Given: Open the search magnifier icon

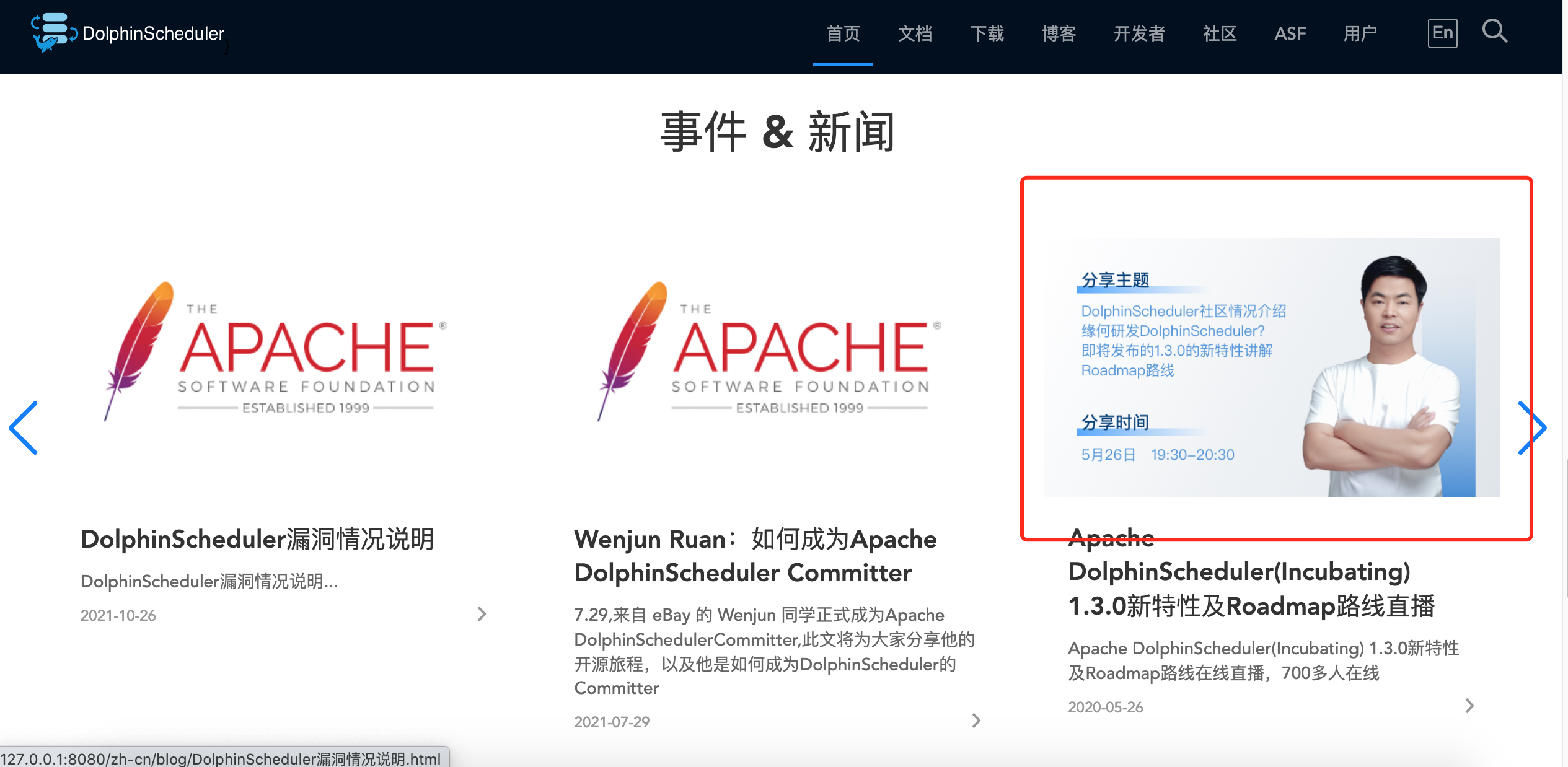Looking at the screenshot, I should click(x=1494, y=31).
